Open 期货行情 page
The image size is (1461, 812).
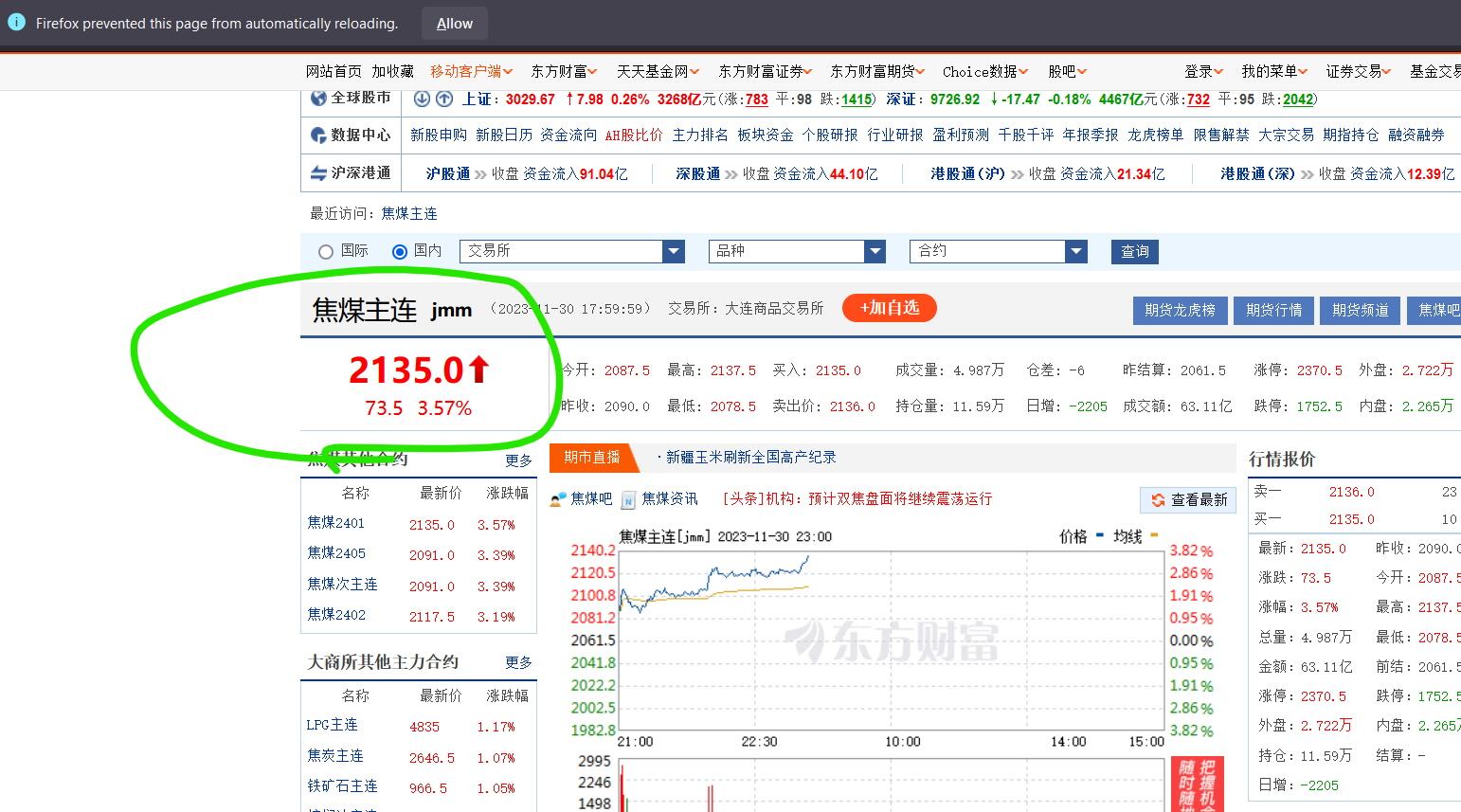coord(1273,310)
